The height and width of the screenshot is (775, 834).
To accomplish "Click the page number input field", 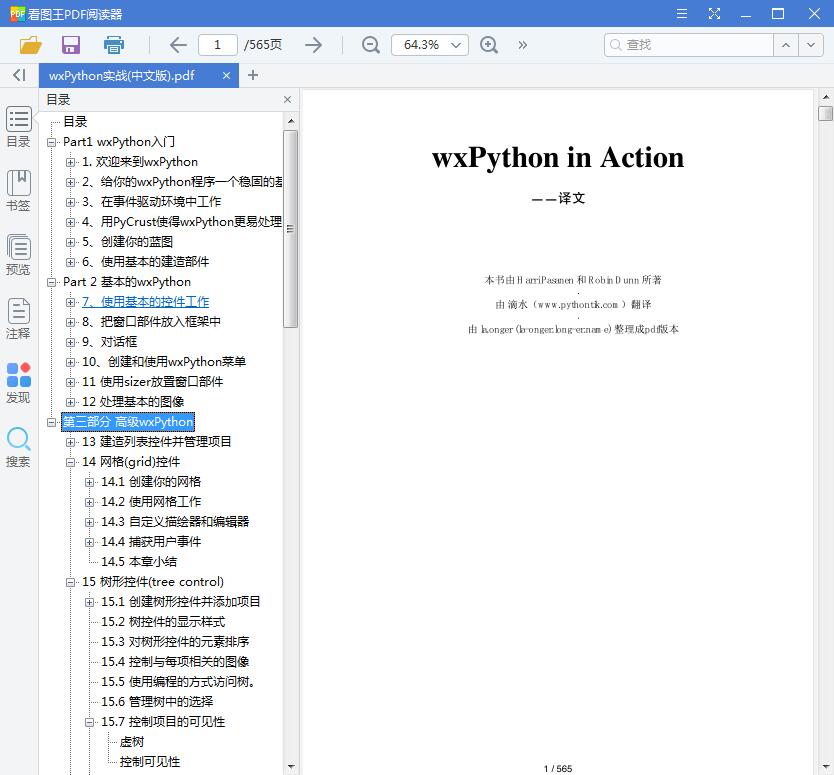I will [x=221, y=45].
